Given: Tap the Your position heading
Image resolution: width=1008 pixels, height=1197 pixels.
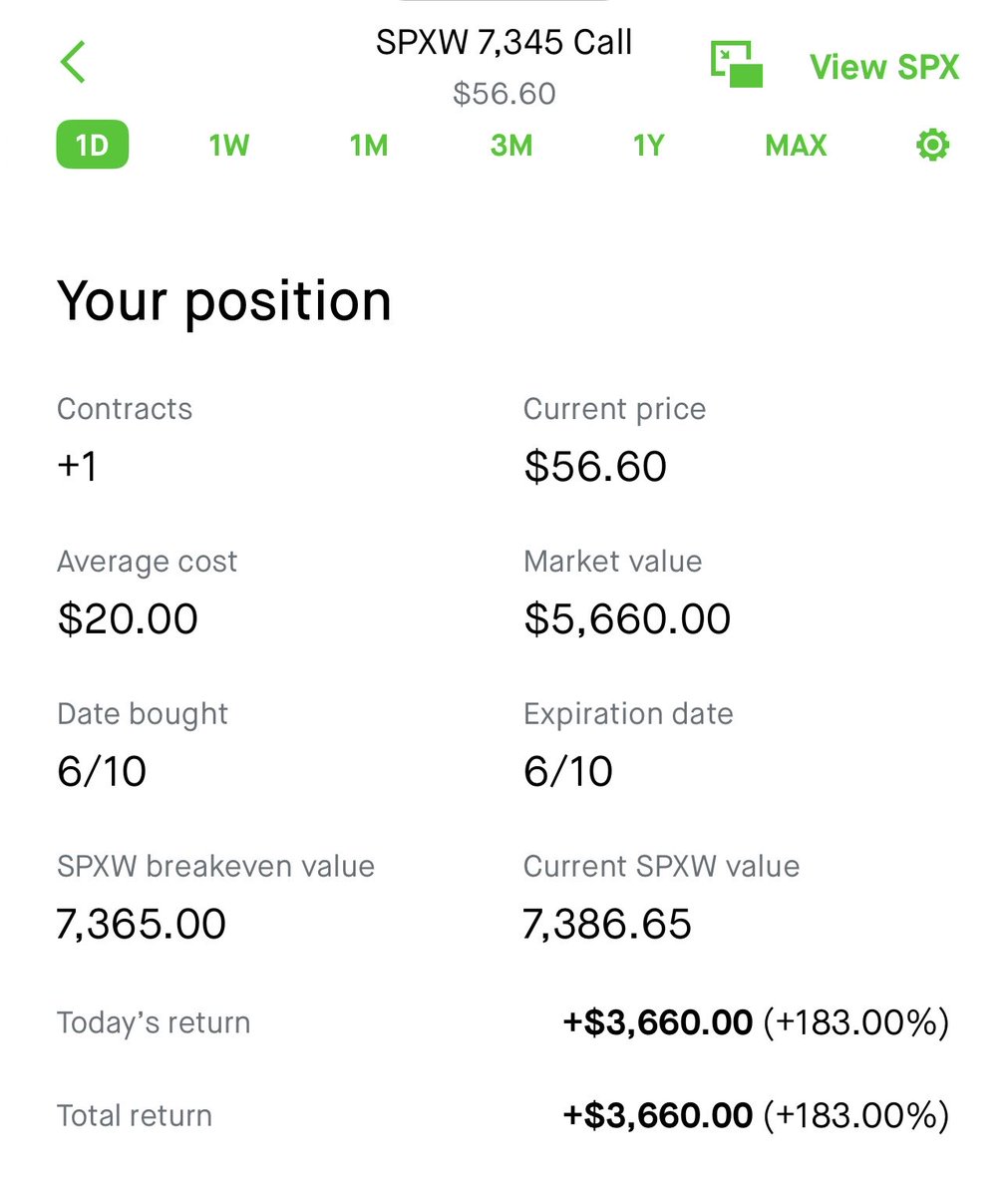Looking at the screenshot, I should click(x=224, y=301).
